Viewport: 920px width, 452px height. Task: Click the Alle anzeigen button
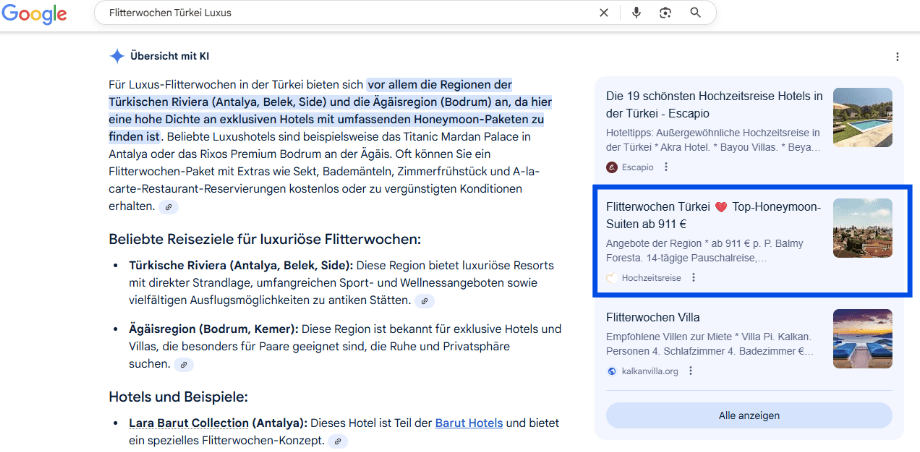tap(749, 416)
